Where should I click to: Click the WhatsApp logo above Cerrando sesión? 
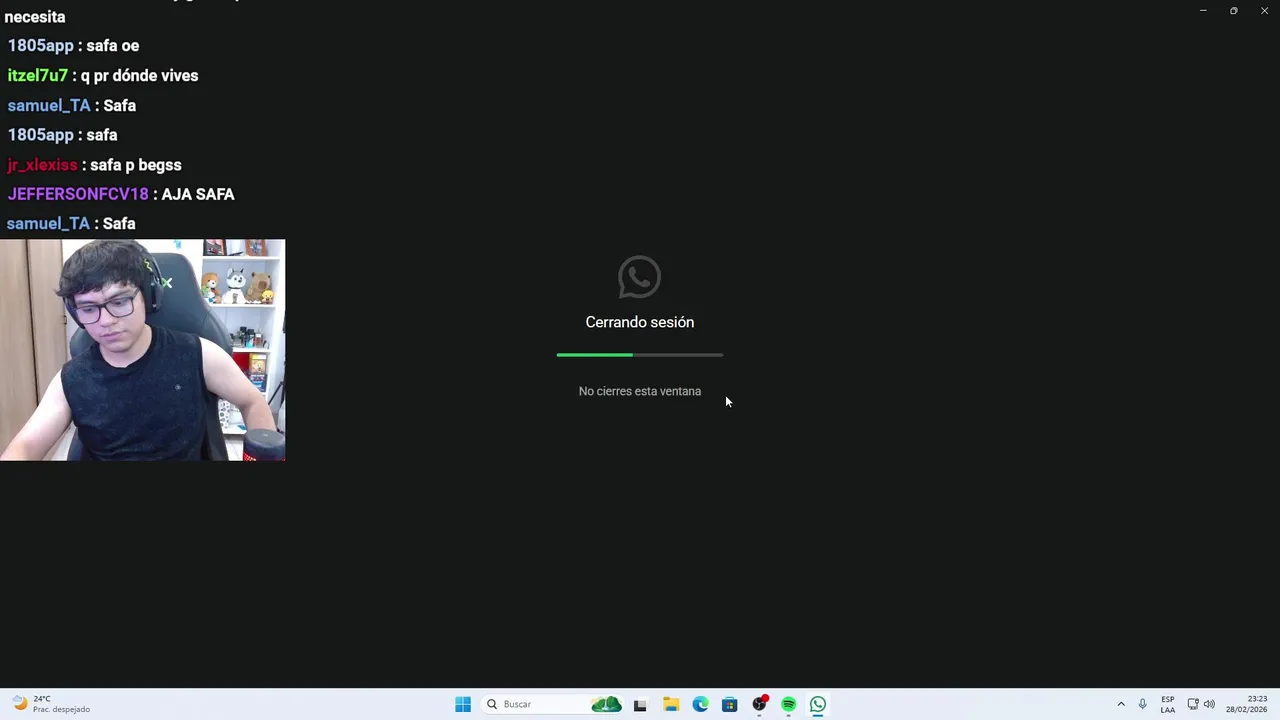pos(639,277)
